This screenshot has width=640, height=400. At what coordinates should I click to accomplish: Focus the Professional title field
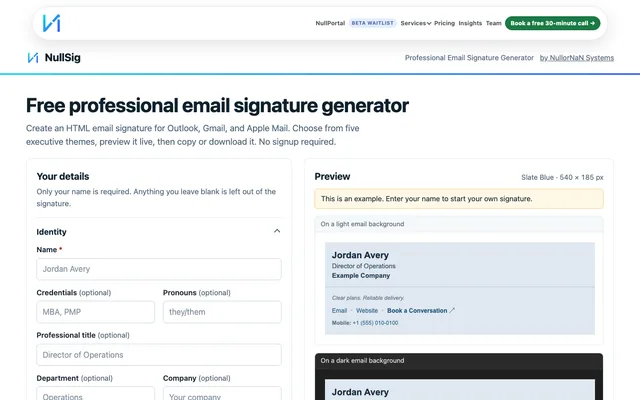pos(159,355)
